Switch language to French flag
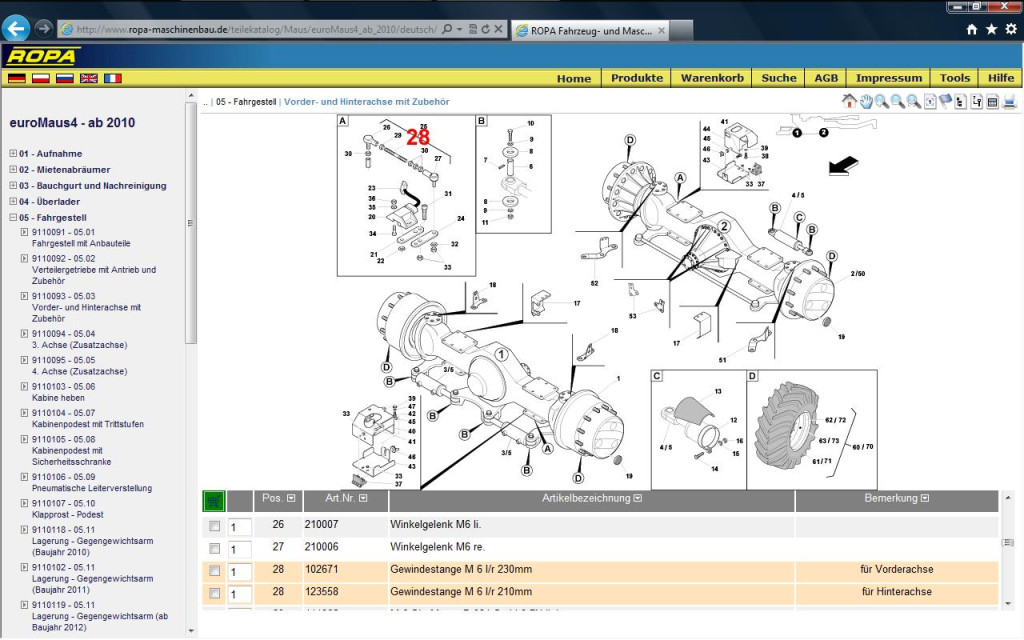The width and height of the screenshot is (1024, 640). pyautogui.click(x=113, y=78)
